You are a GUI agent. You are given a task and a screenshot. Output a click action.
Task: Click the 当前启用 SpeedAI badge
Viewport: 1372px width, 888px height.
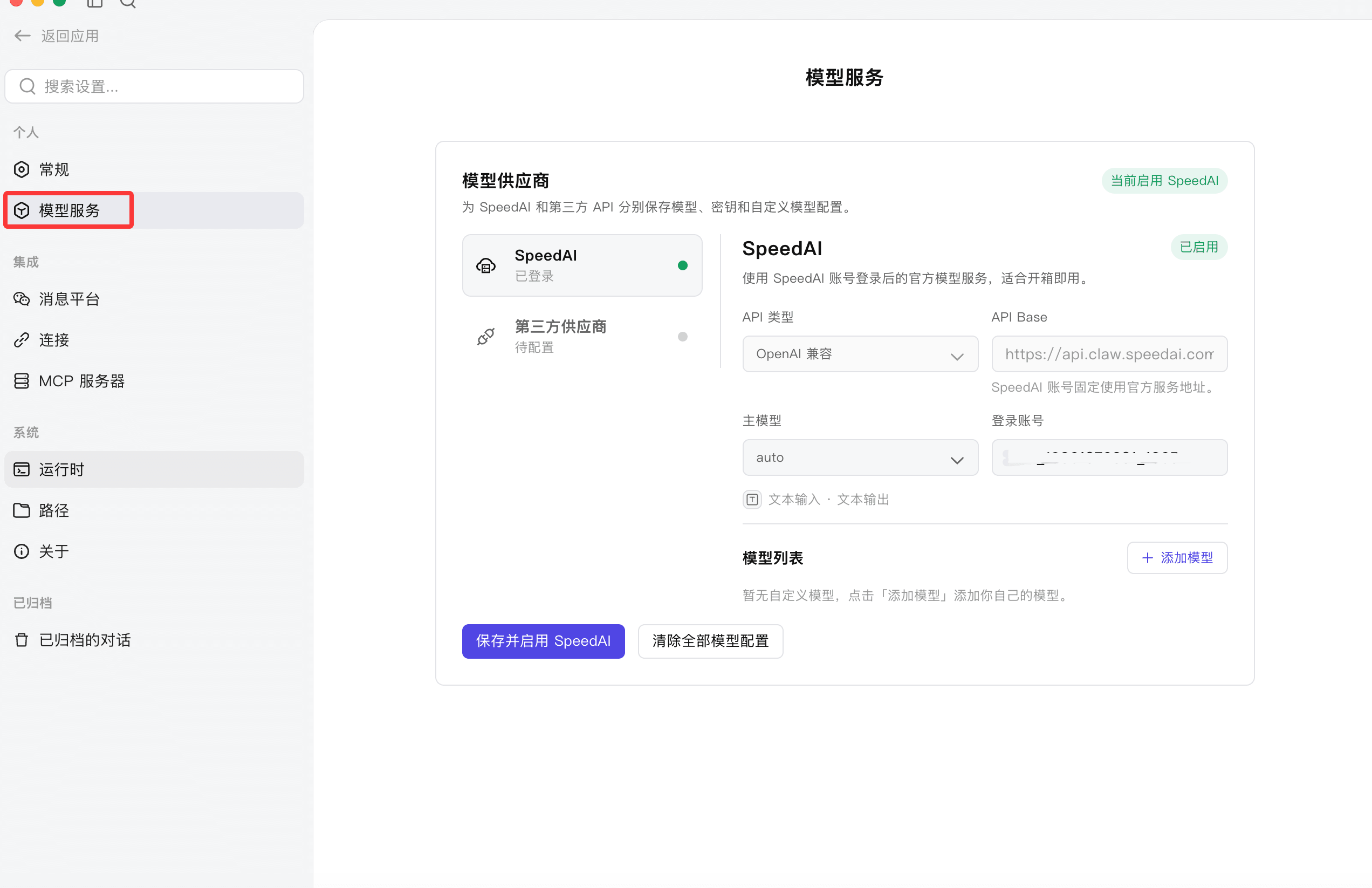(x=1164, y=181)
